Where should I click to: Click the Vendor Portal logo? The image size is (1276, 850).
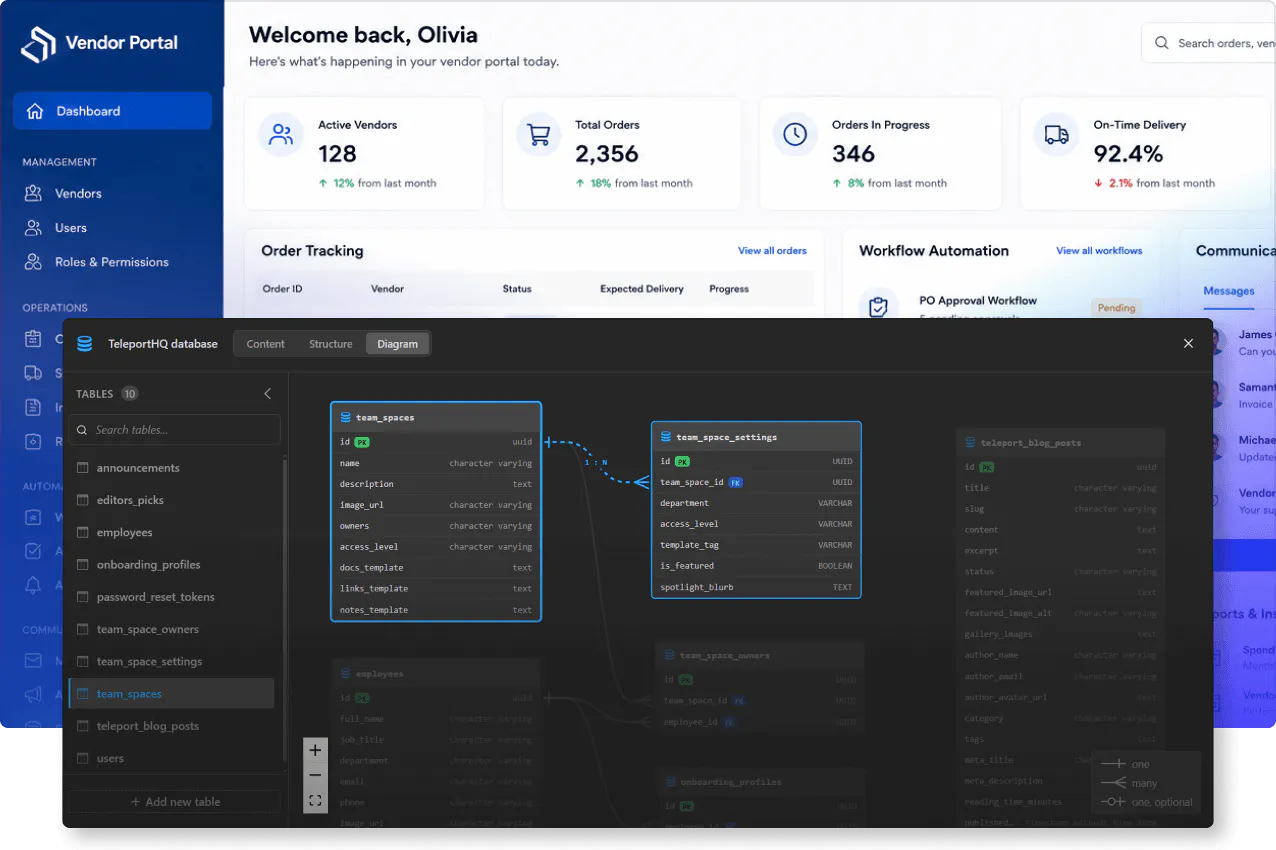99,43
